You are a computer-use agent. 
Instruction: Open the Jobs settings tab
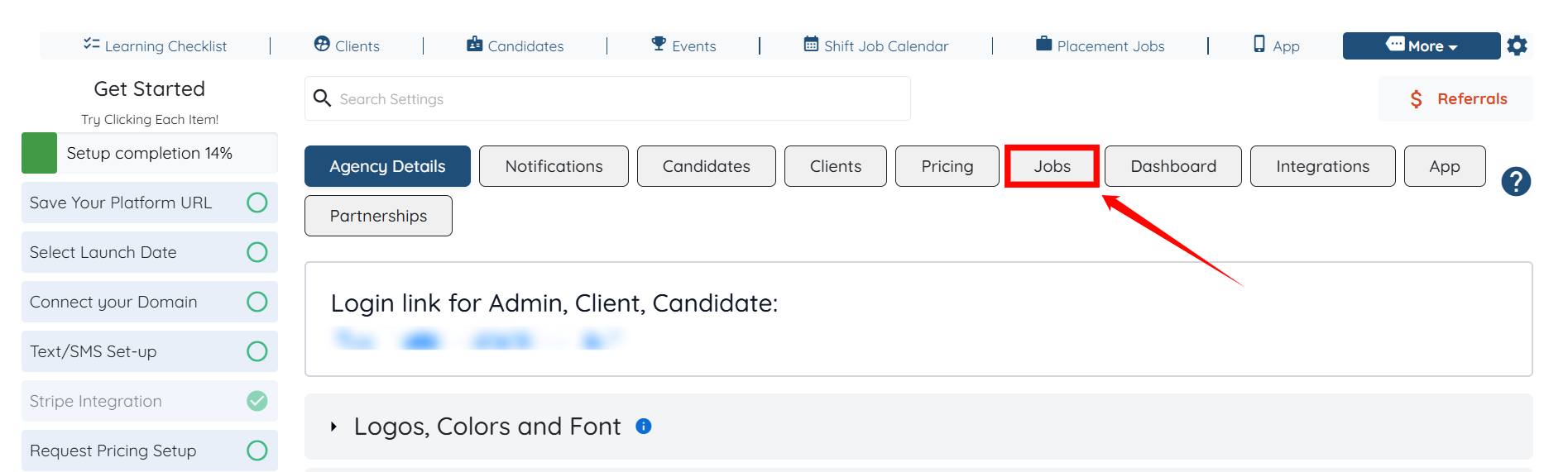click(x=1052, y=166)
